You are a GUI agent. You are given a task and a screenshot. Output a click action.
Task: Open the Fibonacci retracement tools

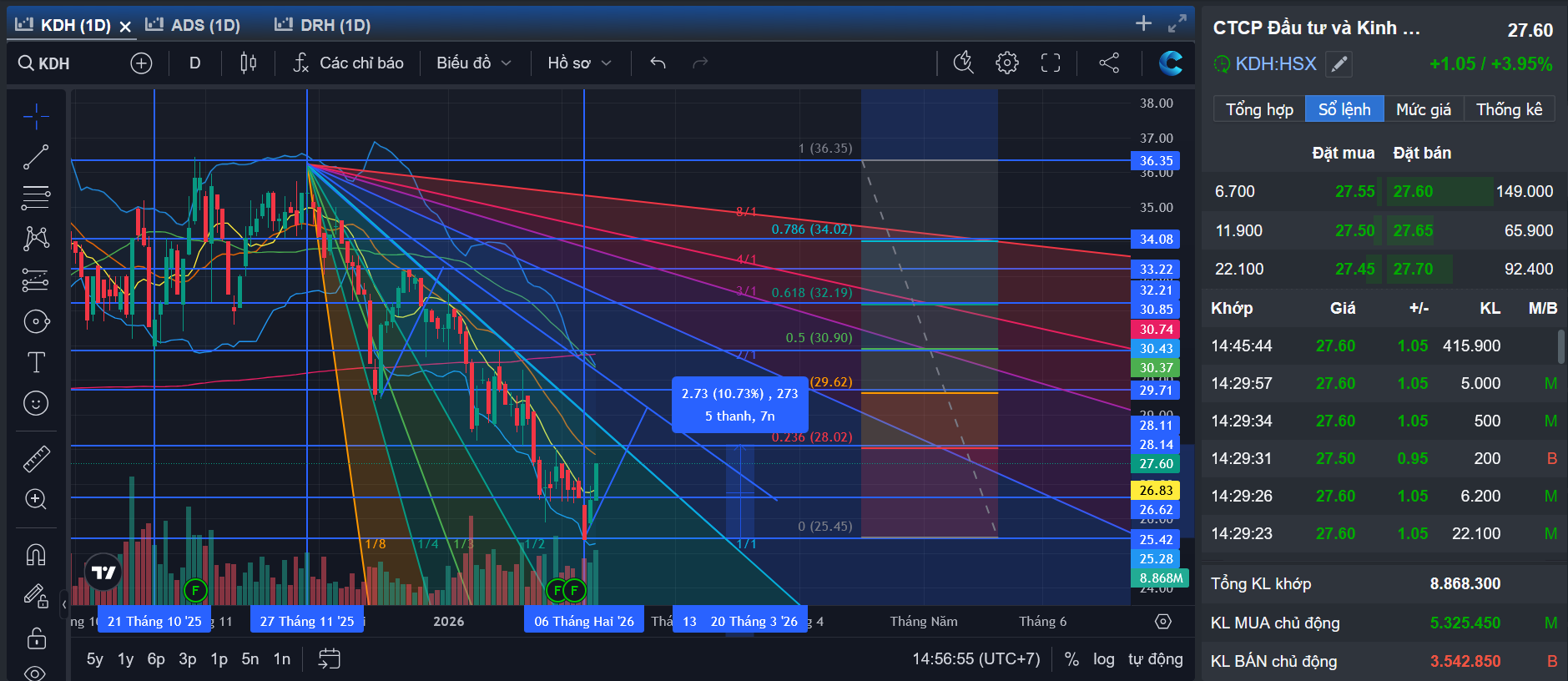pos(36,198)
